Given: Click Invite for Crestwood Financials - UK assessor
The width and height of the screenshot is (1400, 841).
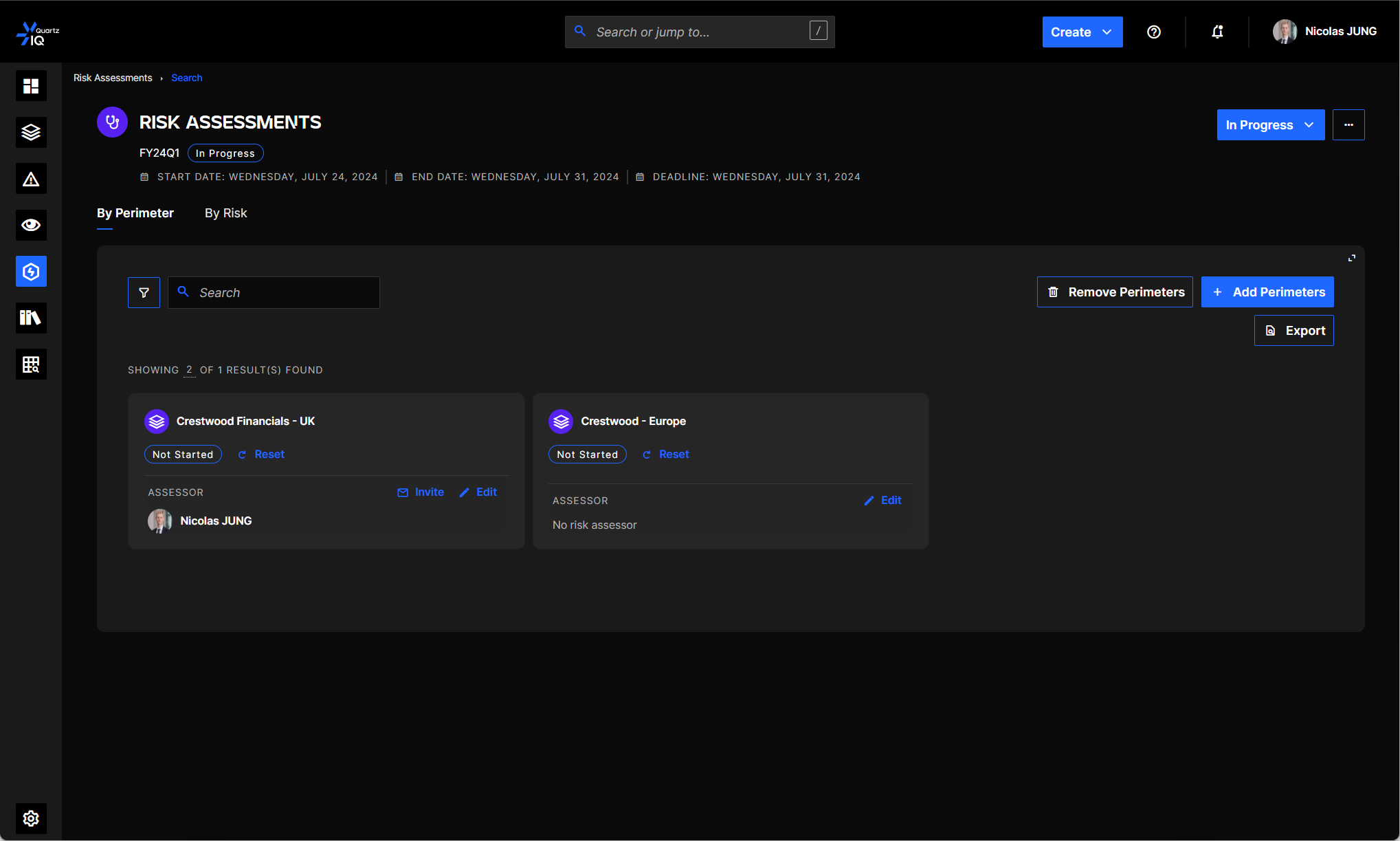Looking at the screenshot, I should (x=421, y=492).
